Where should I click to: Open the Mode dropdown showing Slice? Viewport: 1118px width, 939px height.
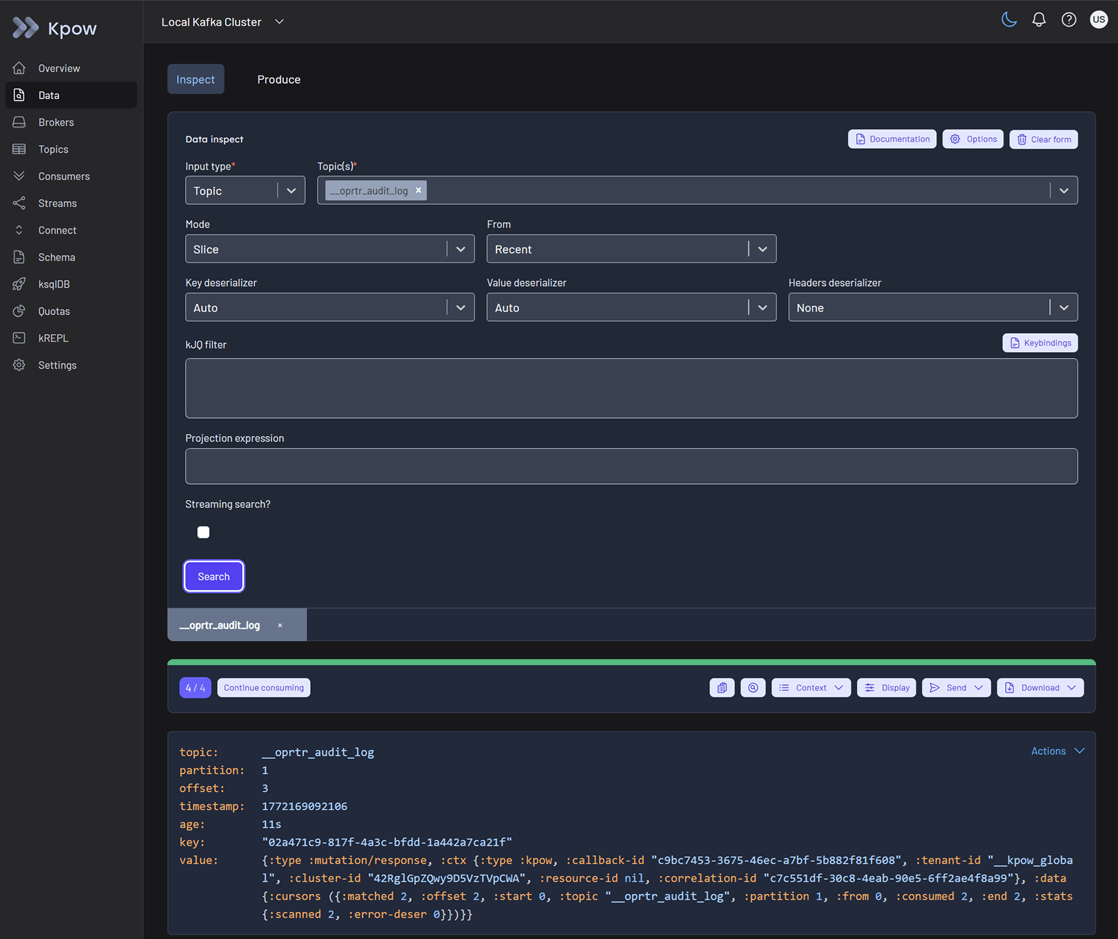329,250
